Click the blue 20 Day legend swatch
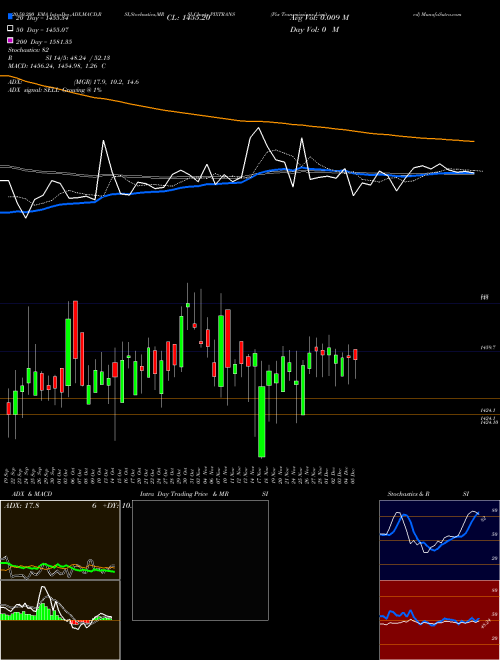 (x=11, y=16)
